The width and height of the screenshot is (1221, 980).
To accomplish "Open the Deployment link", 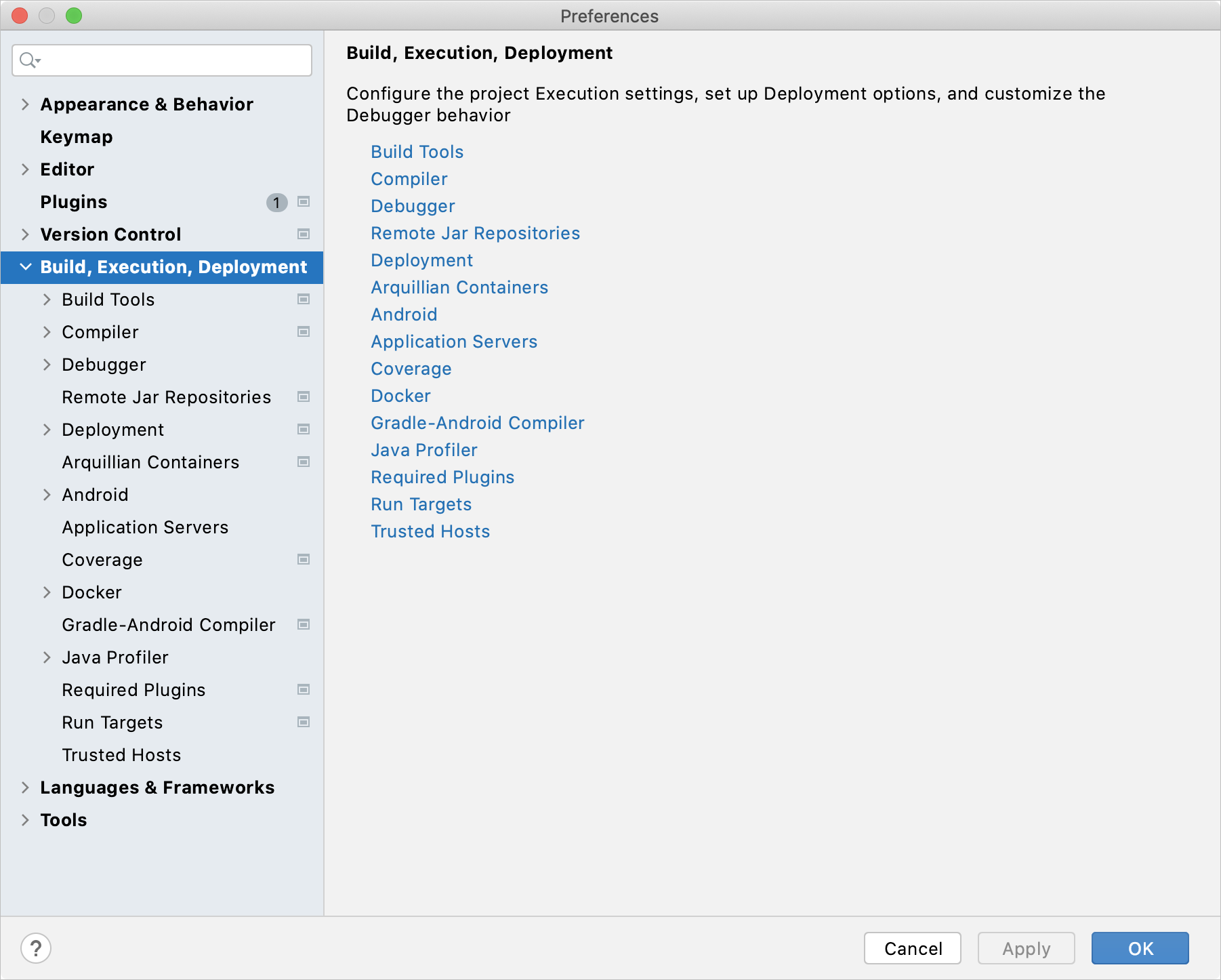I will pos(421,260).
